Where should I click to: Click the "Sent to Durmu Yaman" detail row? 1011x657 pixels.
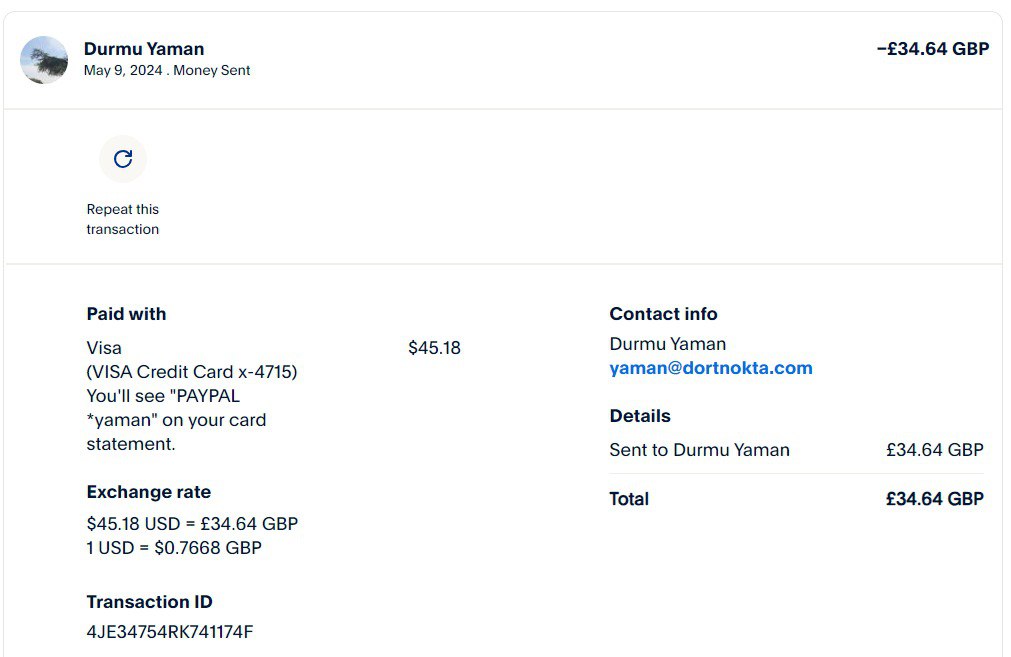pos(699,450)
